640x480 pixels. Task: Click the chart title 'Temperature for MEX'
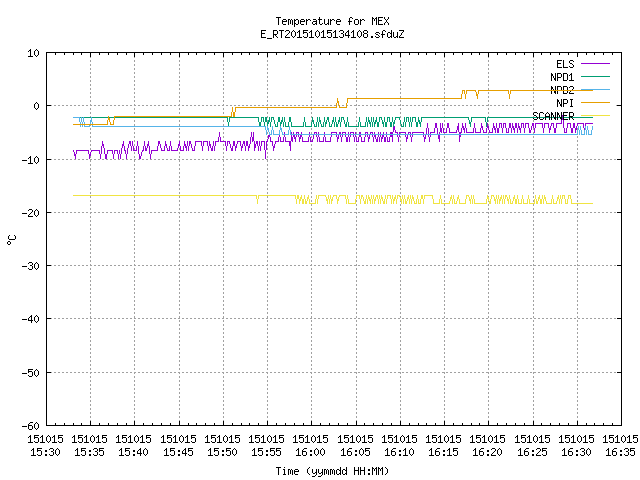tap(332, 21)
